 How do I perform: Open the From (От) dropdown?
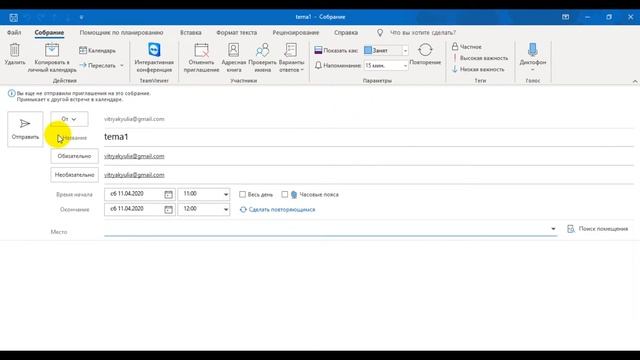point(69,119)
